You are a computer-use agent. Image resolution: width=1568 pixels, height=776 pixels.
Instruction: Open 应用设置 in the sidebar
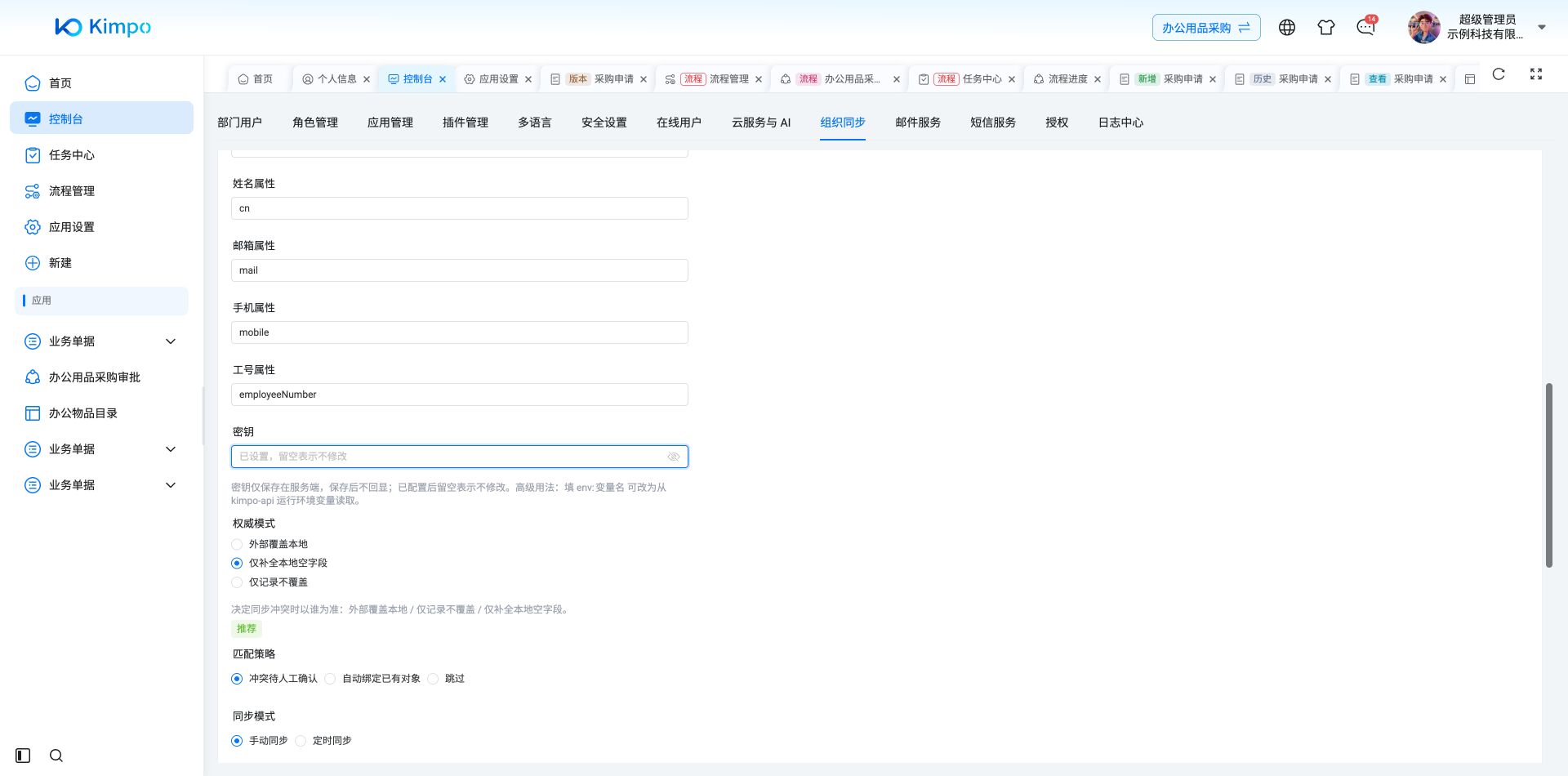coord(101,226)
